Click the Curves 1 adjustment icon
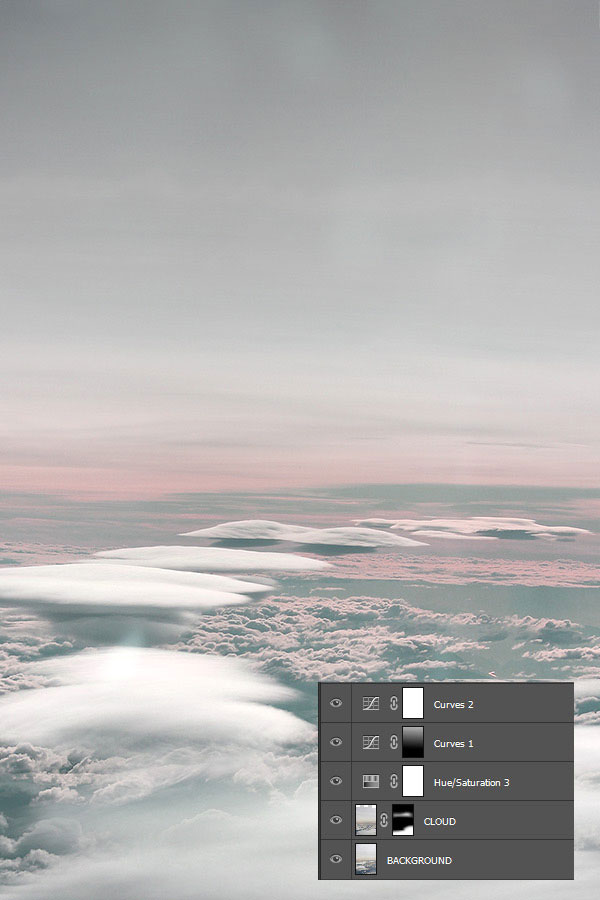 tap(370, 743)
